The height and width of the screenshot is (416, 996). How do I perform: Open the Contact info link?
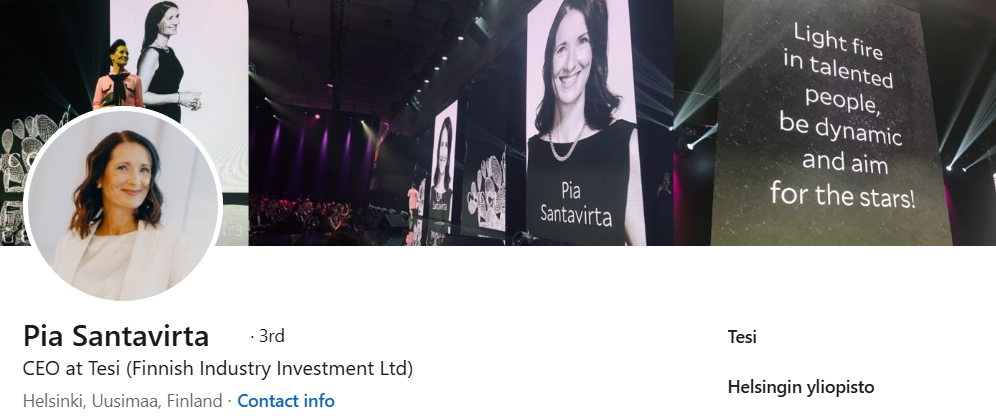286,401
